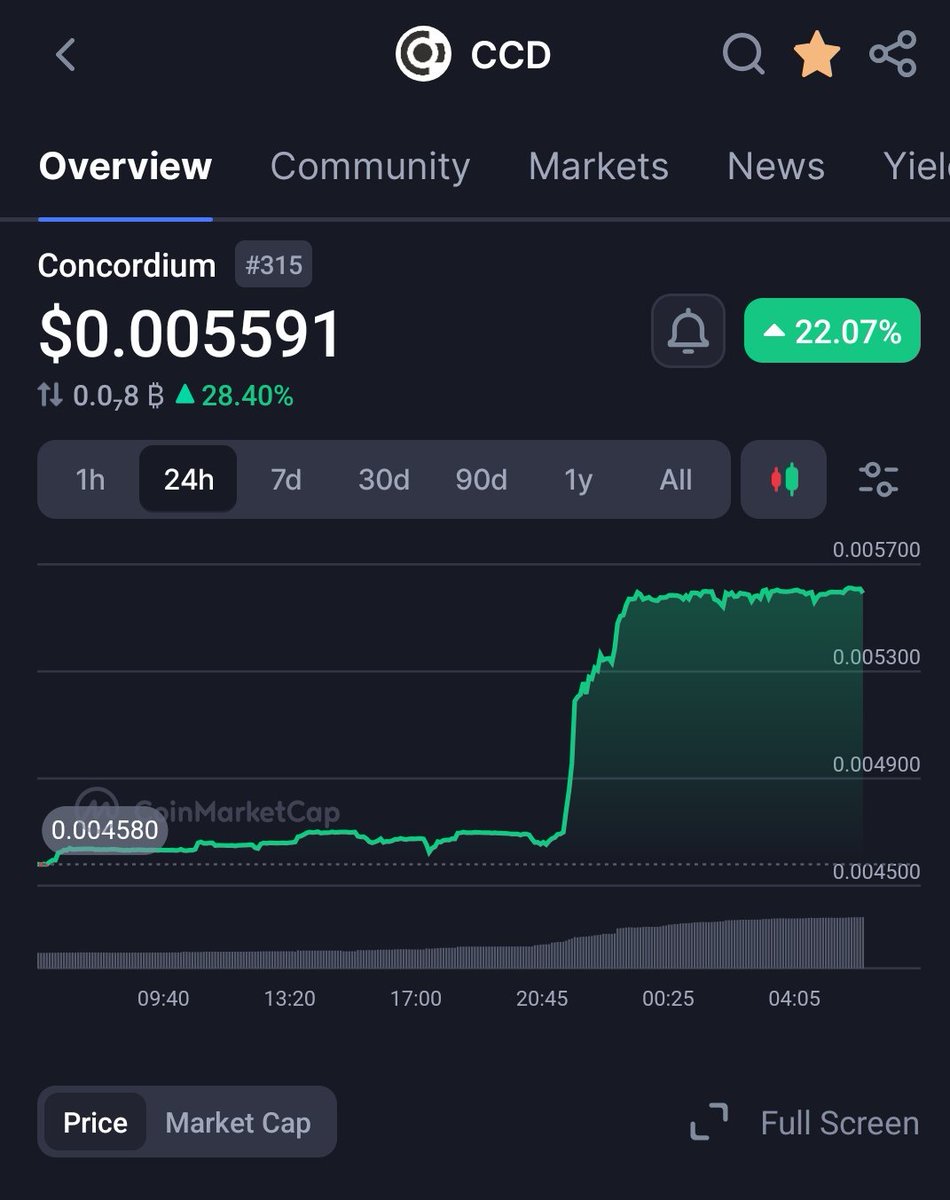Go to the News tab
The width and height of the screenshot is (950, 1200).
click(776, 166)
